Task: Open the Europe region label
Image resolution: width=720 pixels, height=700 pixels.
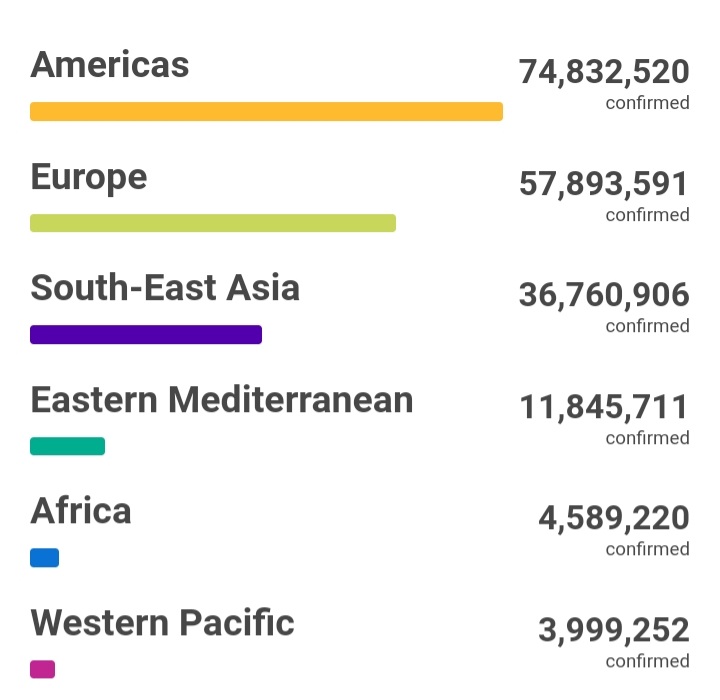Action: 89,178
